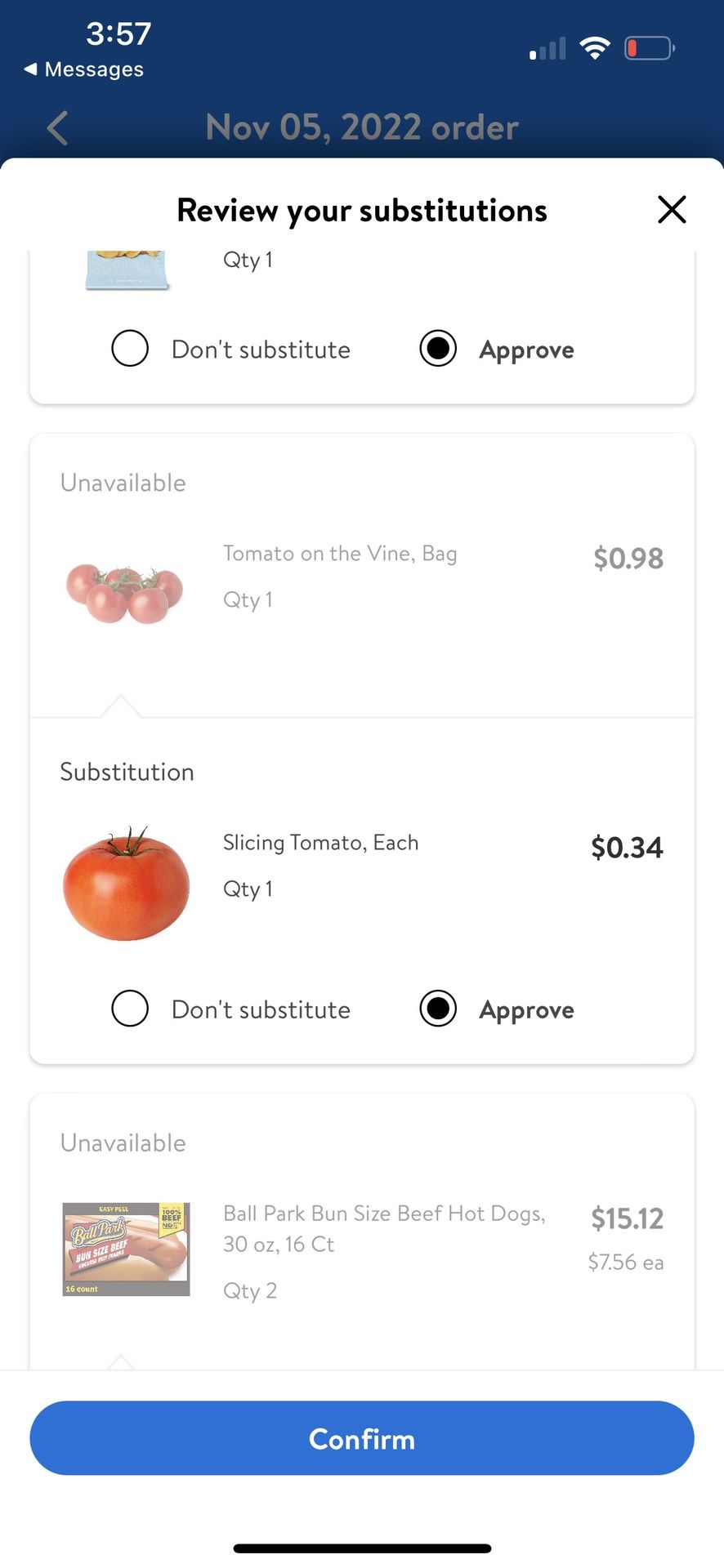Choose Approve on the top card
Viewport: 724px width, 1568px height.
tap(438, 349)
